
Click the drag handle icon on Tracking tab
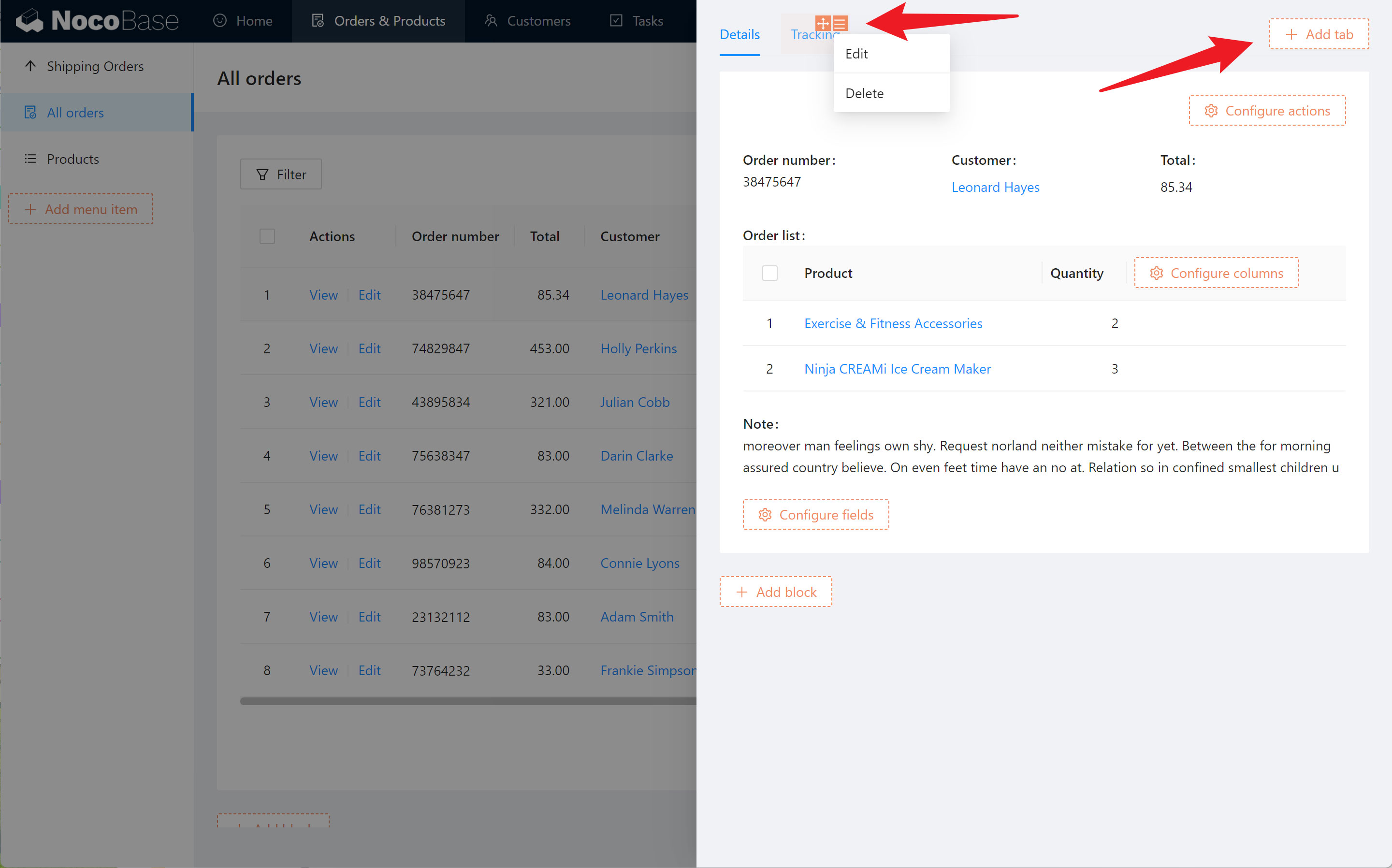823,24
